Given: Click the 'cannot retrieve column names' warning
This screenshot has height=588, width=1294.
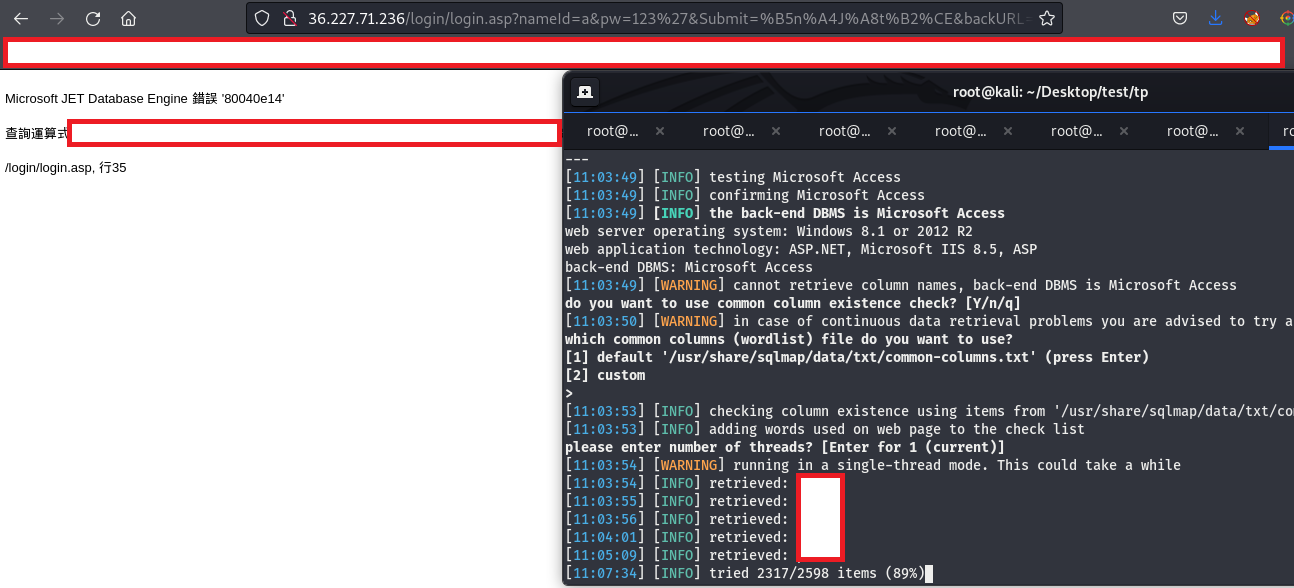Looking at the screenshot, I should point(901,285).
